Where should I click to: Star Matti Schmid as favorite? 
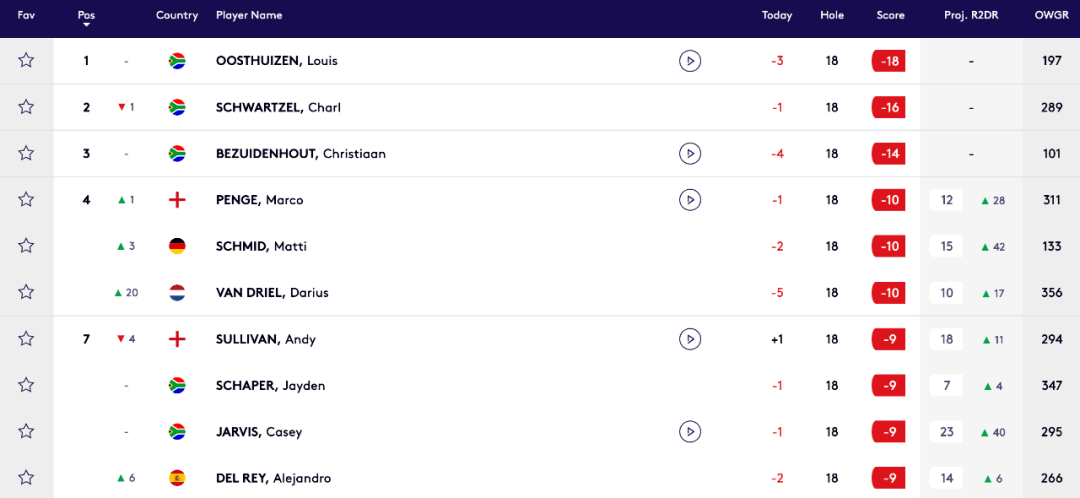tap(26, 246)
